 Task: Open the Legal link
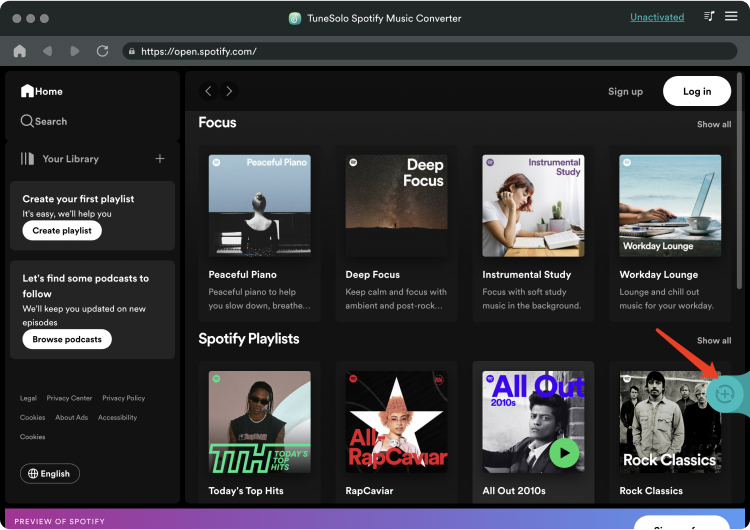tap(28, 398)
